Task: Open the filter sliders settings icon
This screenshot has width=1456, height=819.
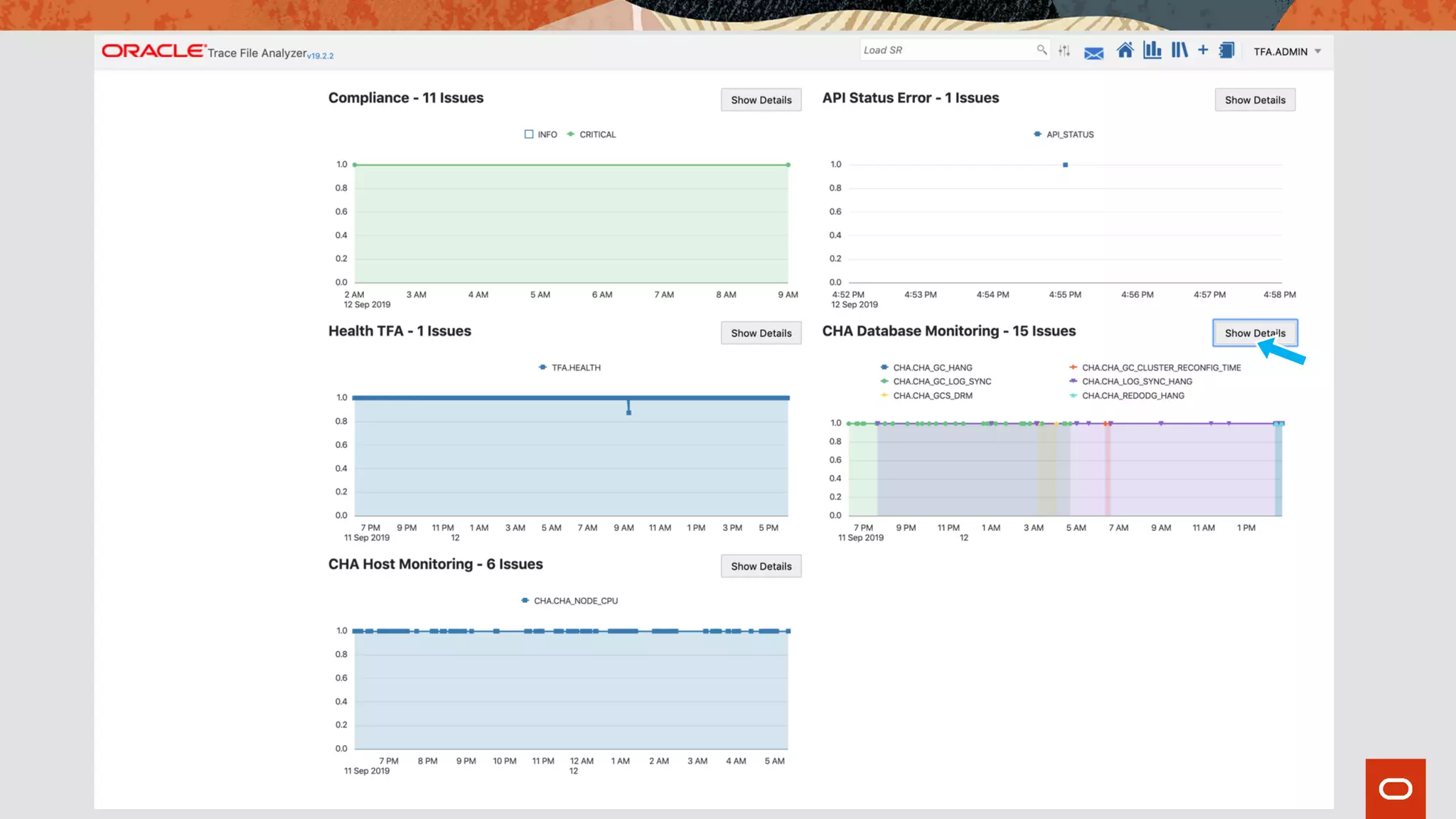Action: (x=1064, y=50)
